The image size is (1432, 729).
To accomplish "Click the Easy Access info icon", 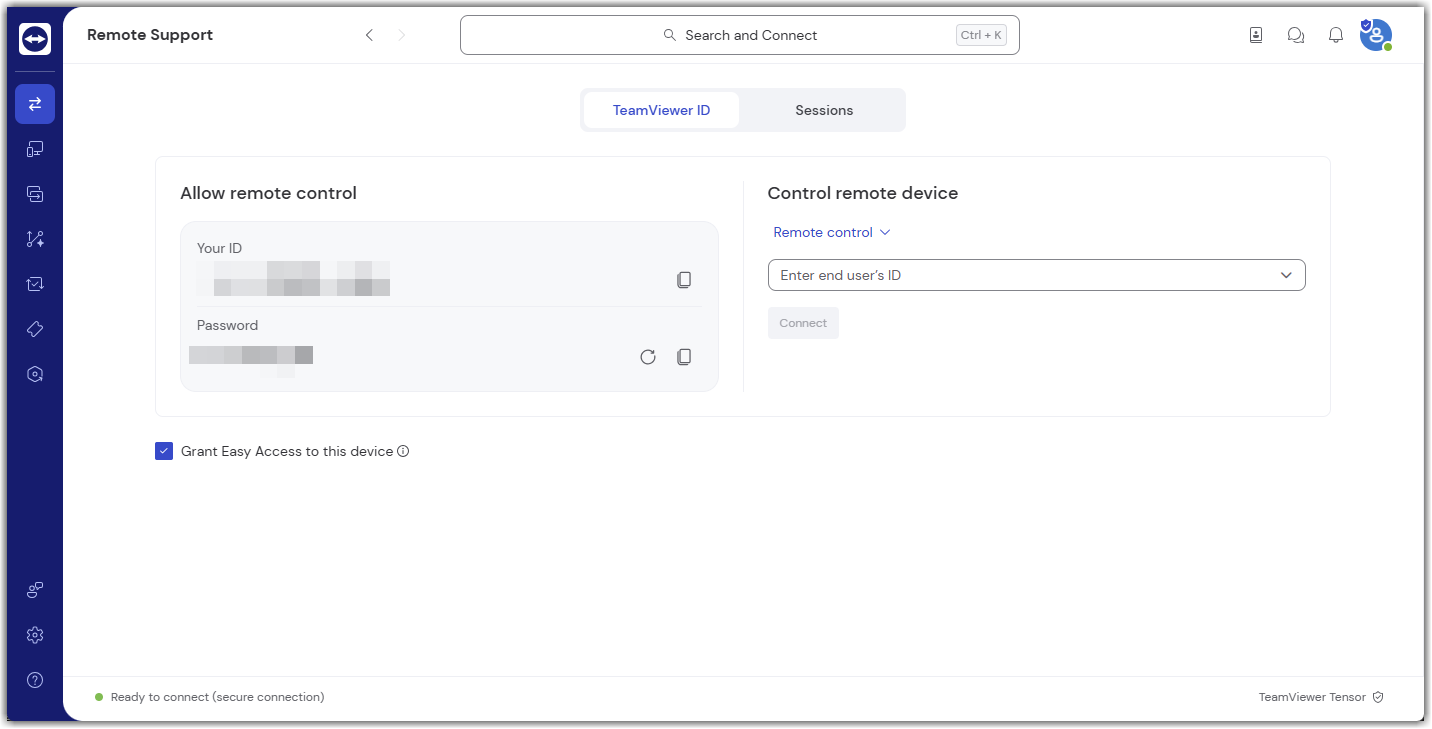I will pyautogui.click(x=403, y=451).
